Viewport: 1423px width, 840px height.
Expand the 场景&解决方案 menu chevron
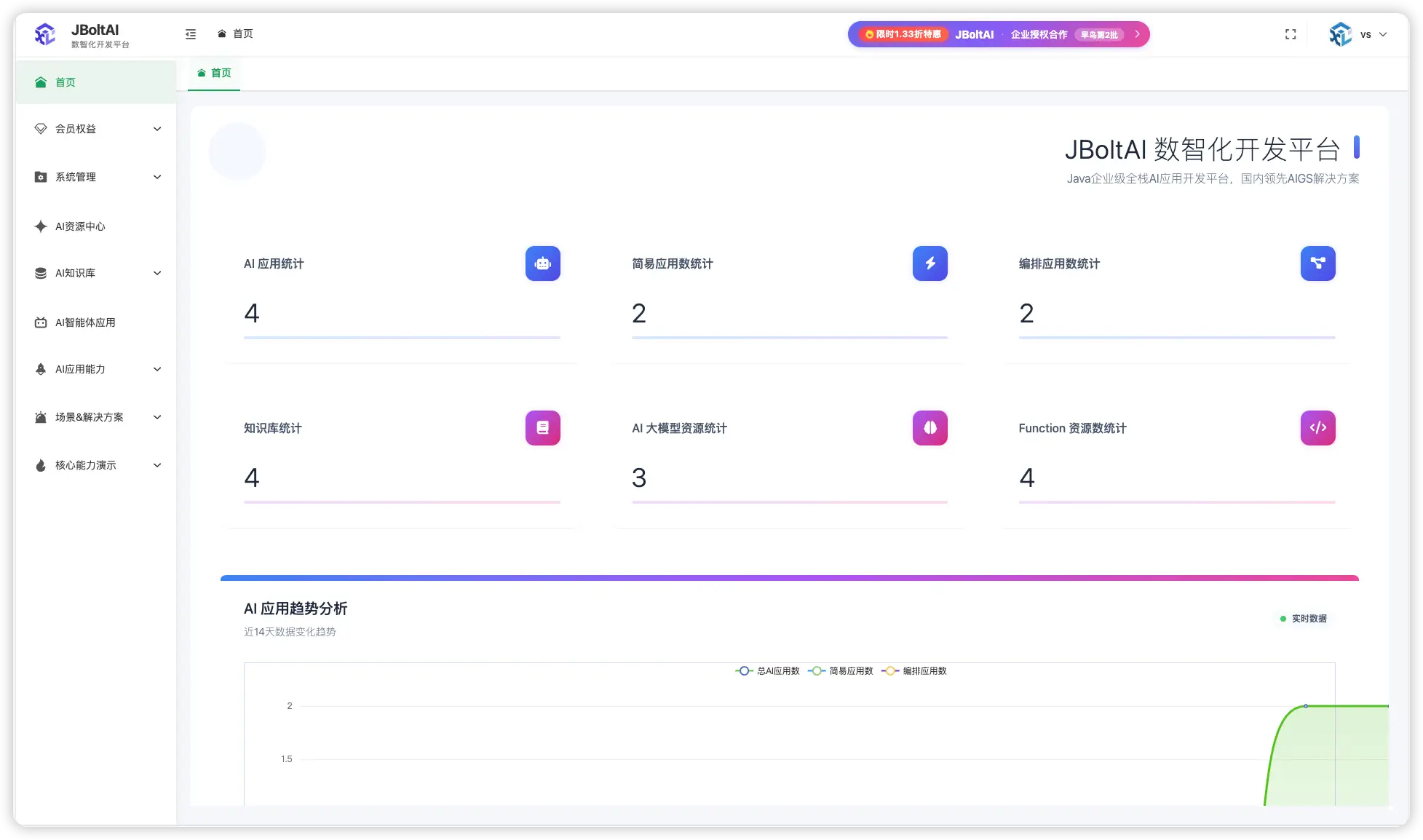(157, 417)
